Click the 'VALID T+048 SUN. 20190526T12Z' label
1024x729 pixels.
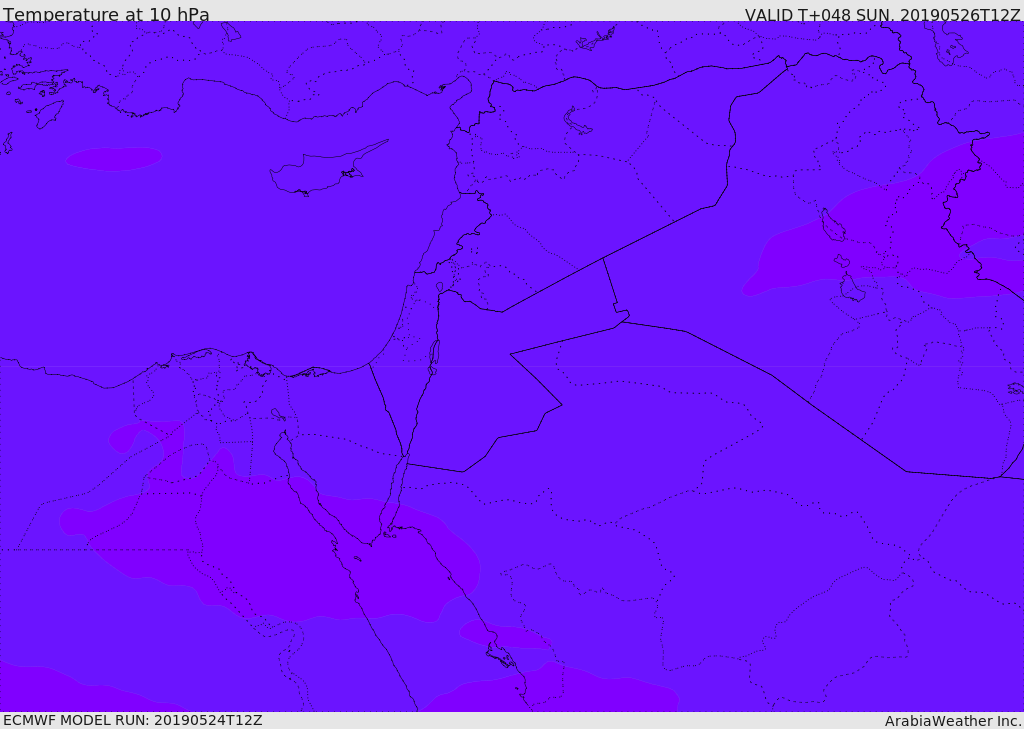click(882, 15)
